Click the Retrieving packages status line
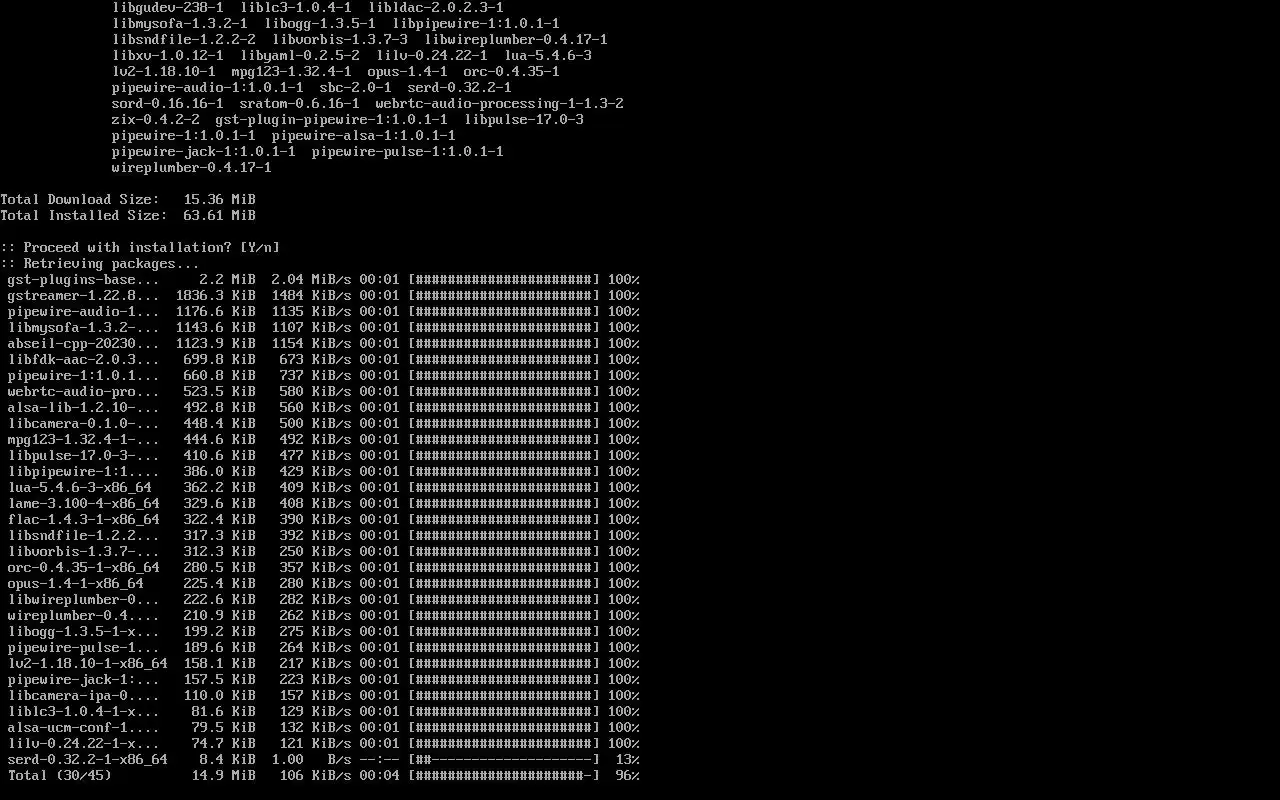This screenshot has width=1280, height=800. click(x=100, y=264)
